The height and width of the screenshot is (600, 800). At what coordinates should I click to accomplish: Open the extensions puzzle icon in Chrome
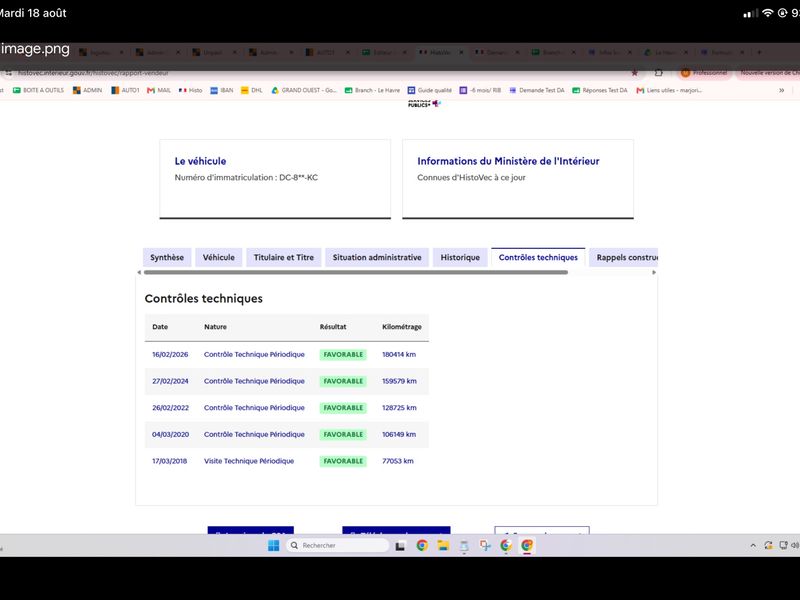point(659,73)
